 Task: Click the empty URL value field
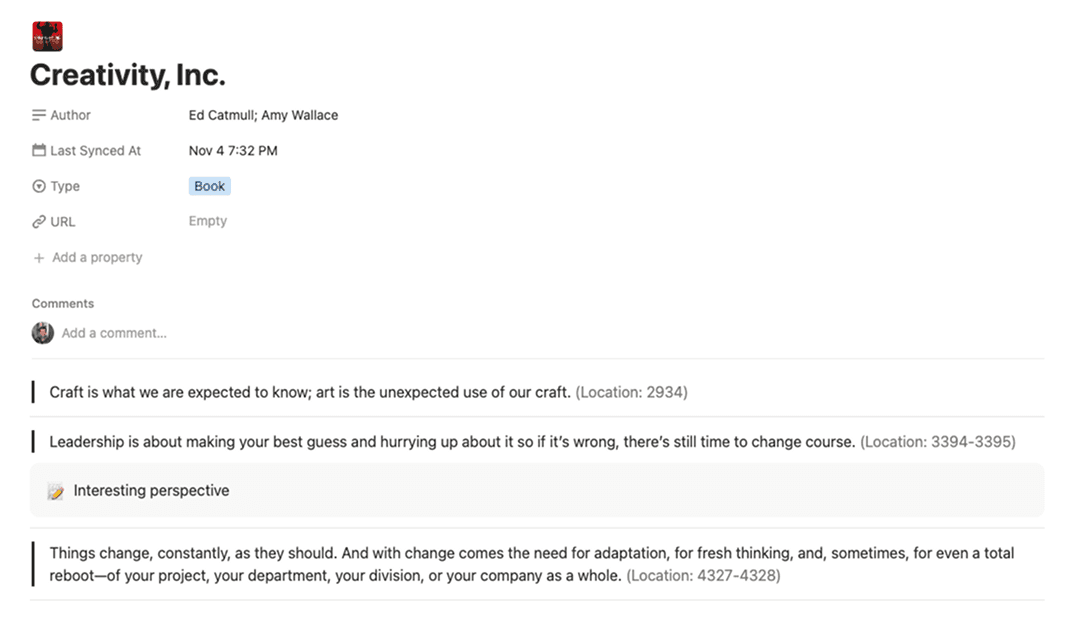pyautogui.click(x=208, y=221)
